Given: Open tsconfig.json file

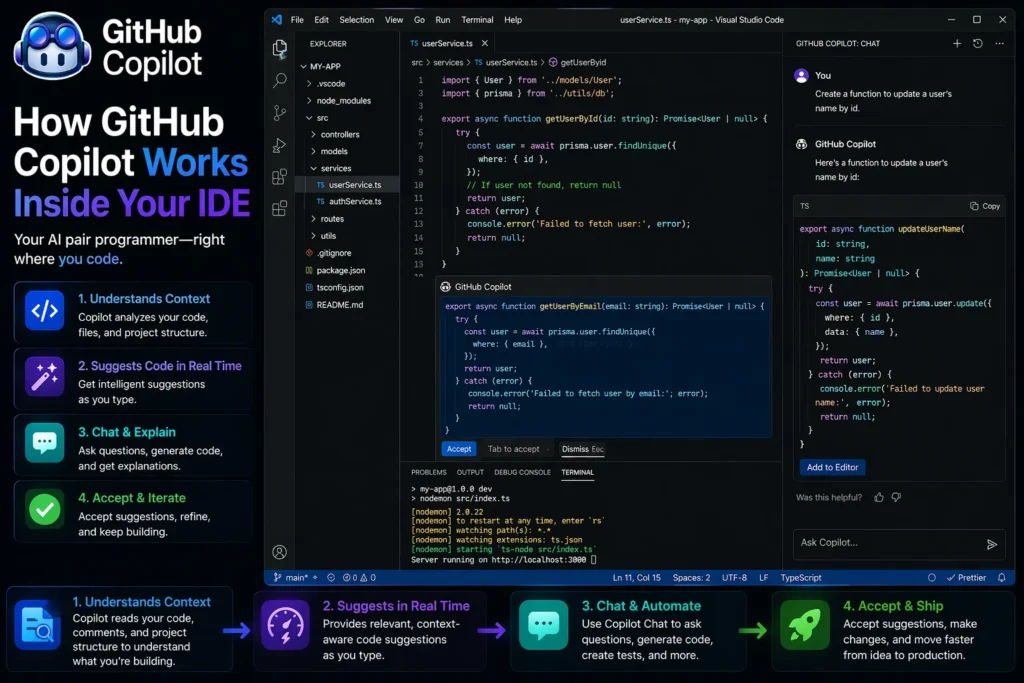Looking at the screenshot, I should tap(334, 287).
